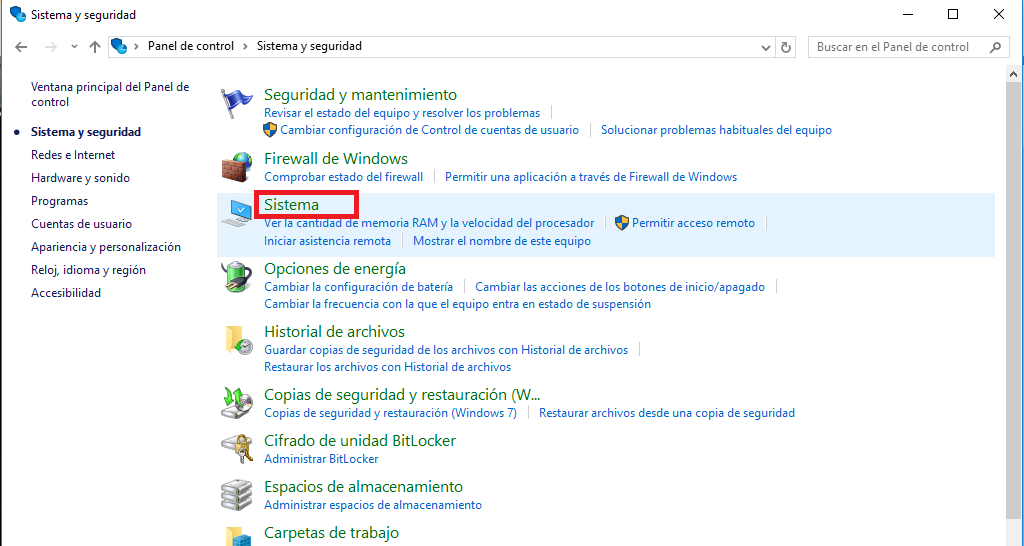1024x546 pixels.
Task: Open recent locations dropdown next to forward arrow
Action: 74,47
